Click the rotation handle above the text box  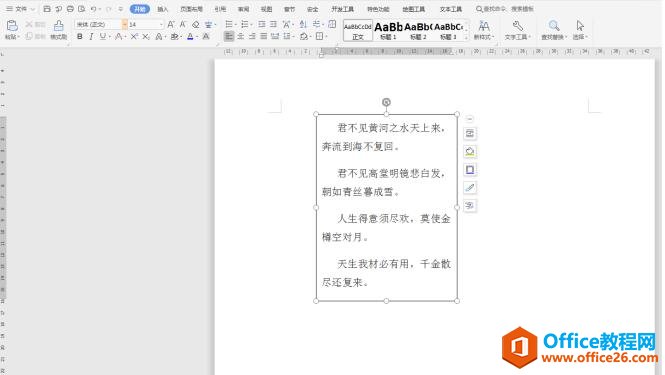click(x=386, y=102)
